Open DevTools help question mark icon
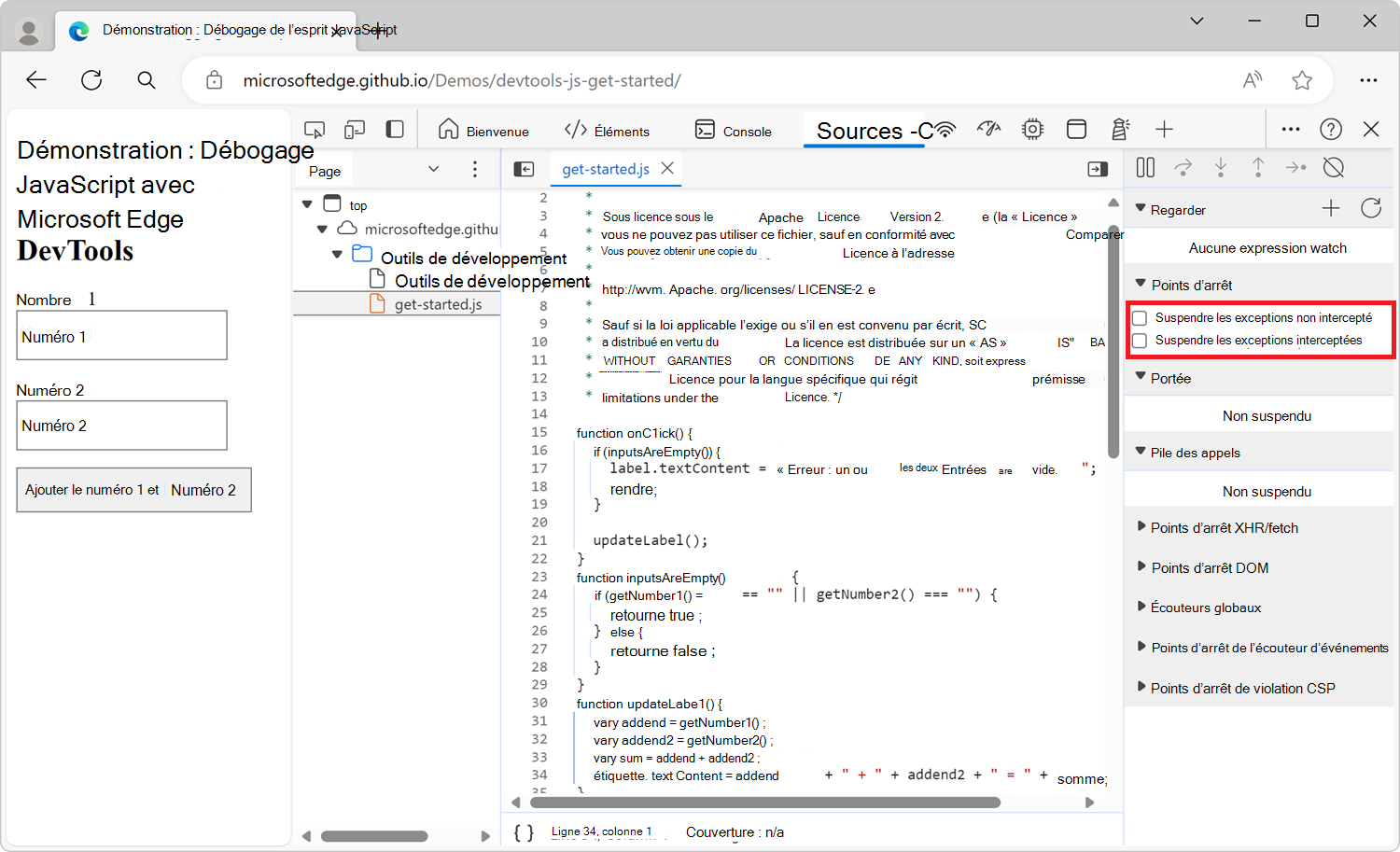Viewport: 1400px width, 852px height. click(1331, 130)
